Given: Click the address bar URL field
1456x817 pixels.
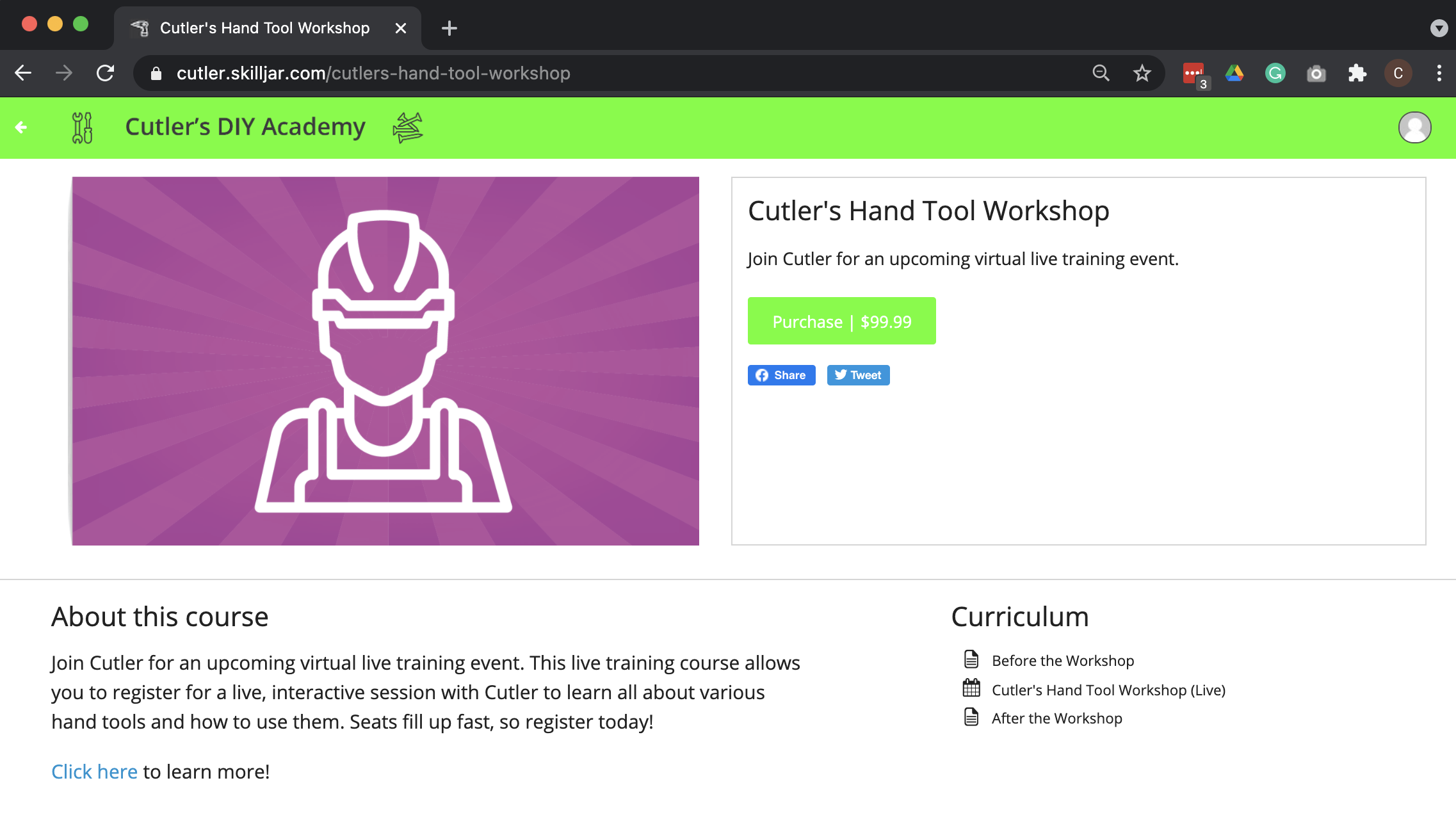Looking at the screenshot, I should [x=576, y=73].
